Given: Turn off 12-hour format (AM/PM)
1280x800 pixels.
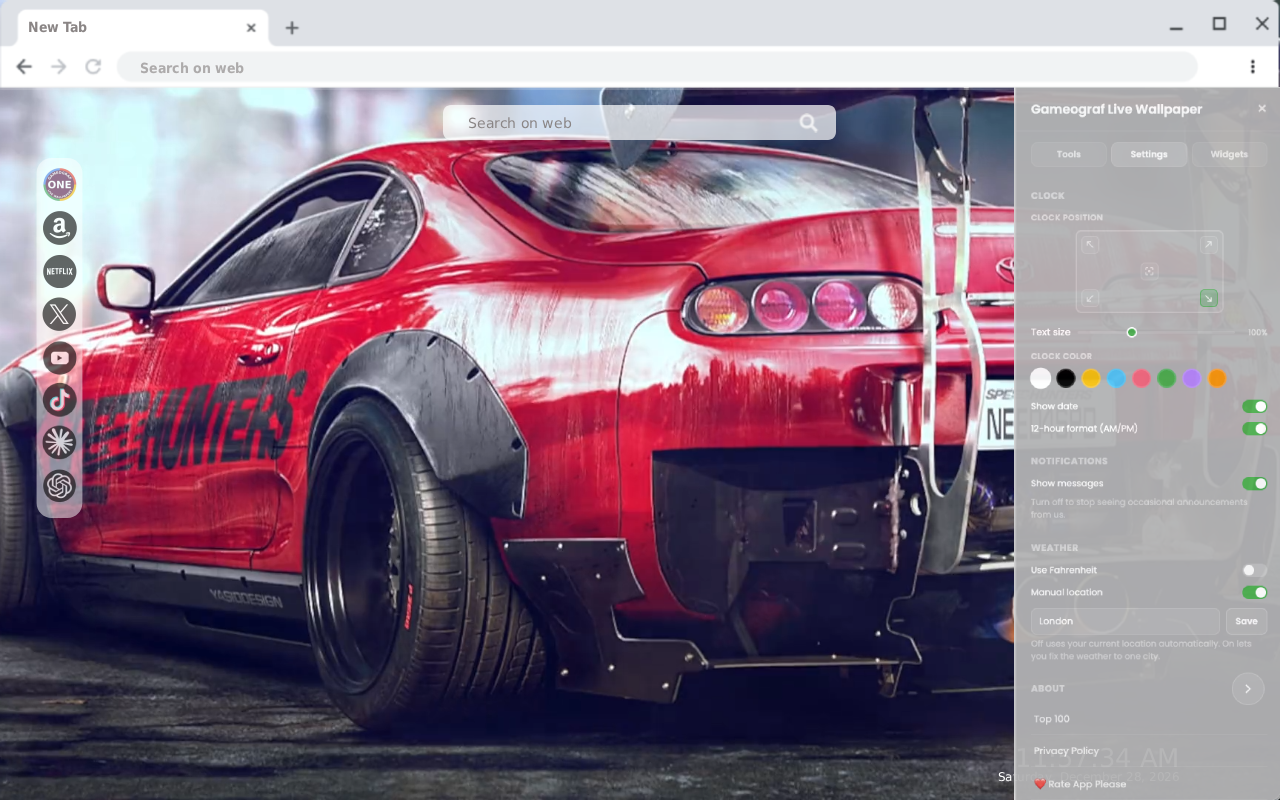Looking at the screenshot, I should 1254,428.
